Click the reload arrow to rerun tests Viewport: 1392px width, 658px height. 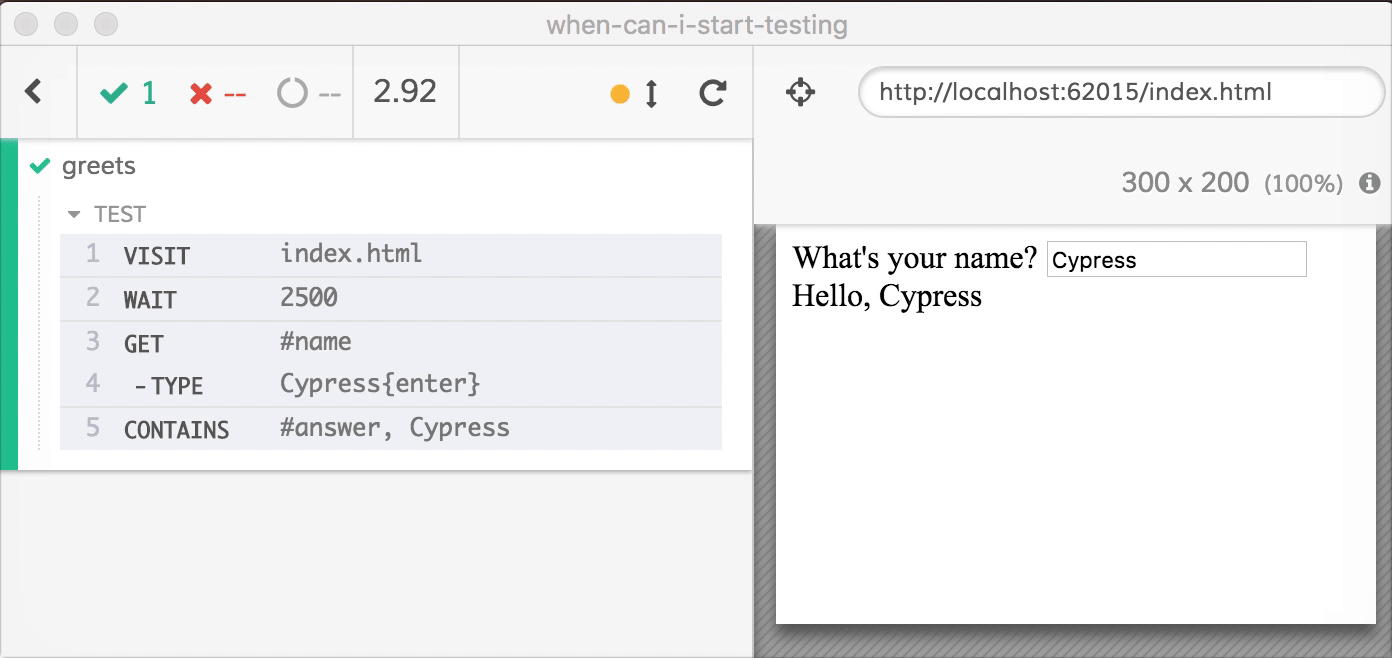click(712, 94)
